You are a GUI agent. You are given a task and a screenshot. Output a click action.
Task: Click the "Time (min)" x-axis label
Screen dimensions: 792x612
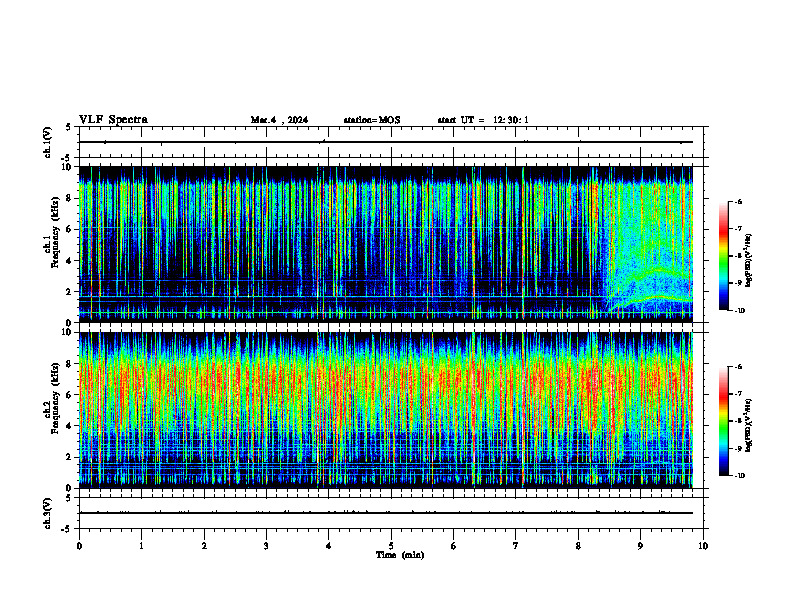tap(400, 555)
